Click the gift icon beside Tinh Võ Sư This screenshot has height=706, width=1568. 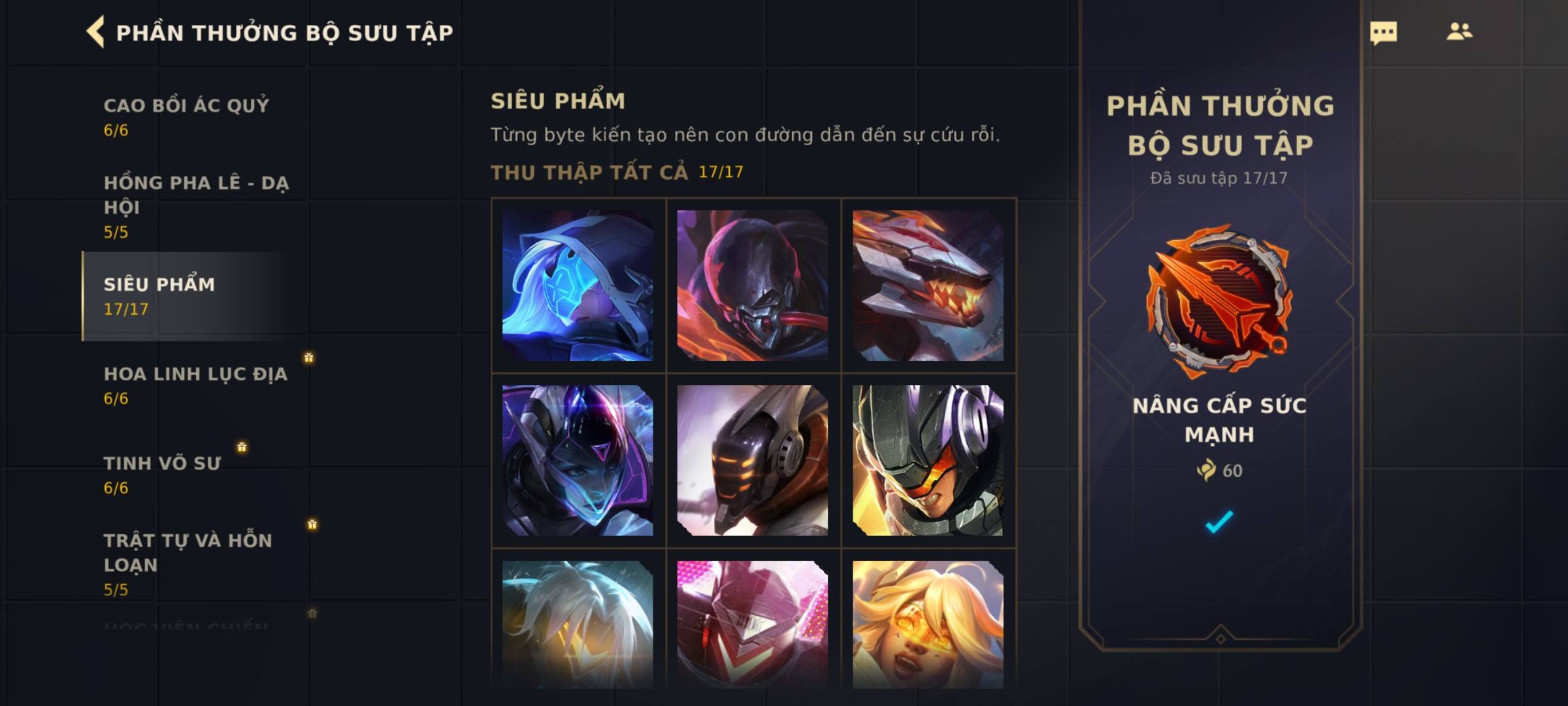tap(242, 447)
